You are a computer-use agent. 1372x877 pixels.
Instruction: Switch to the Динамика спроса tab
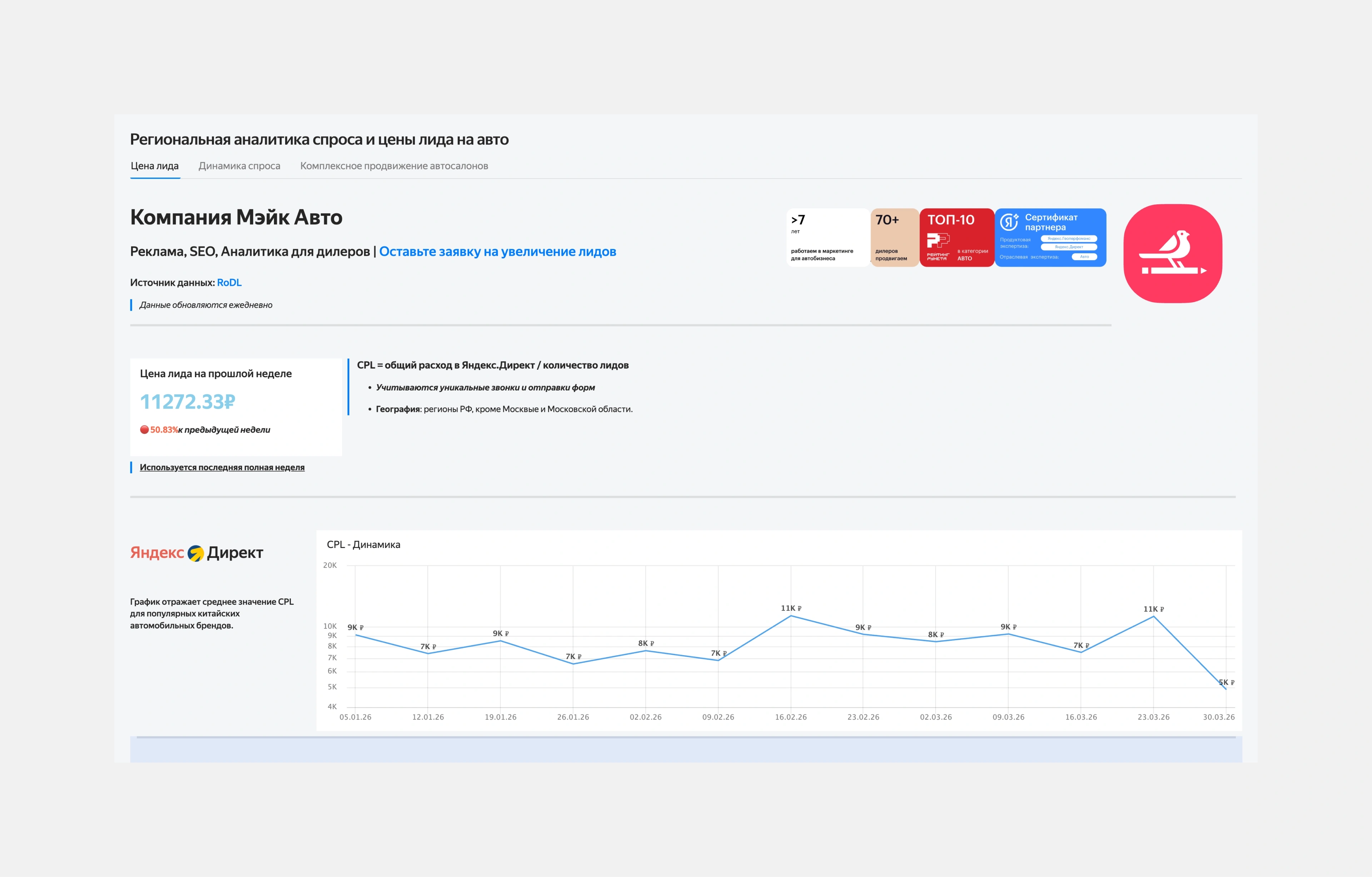[x=239, y=166]
